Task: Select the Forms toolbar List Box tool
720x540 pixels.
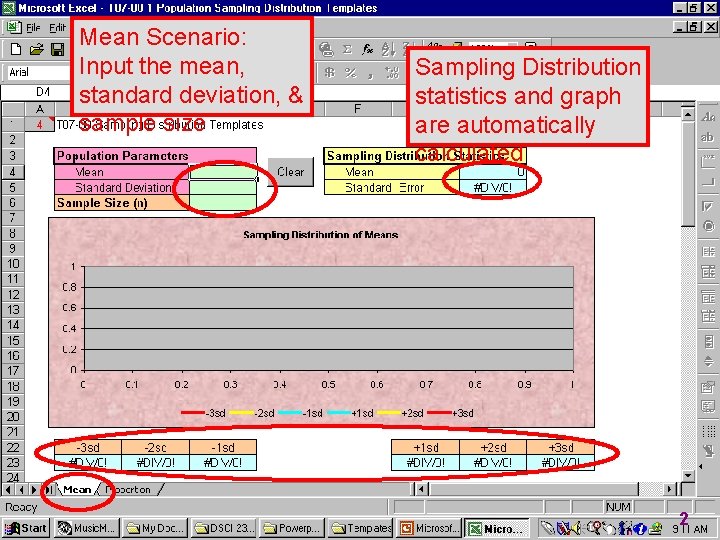Action: pyautogui.click(x=708, y=251)
